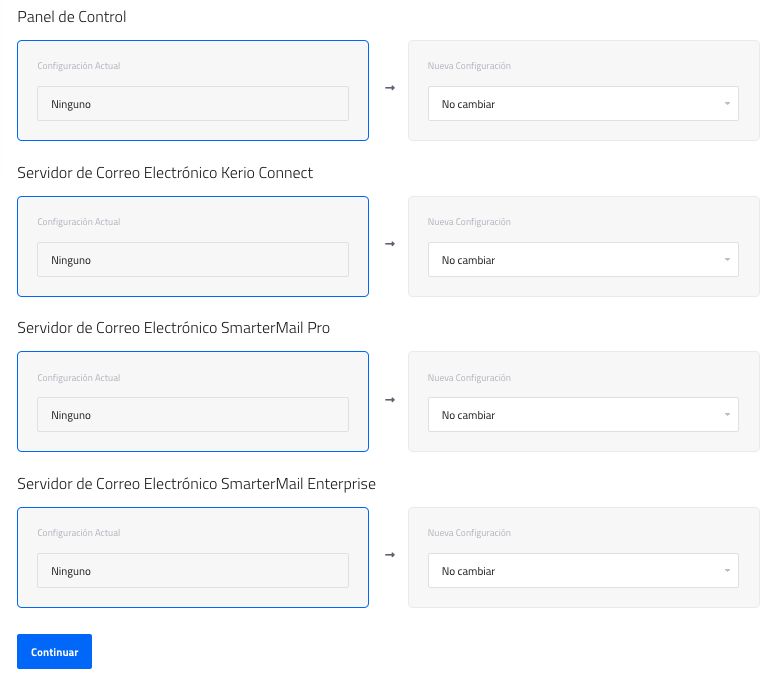Click the Panel de Control 'Ninguno' field
The height and width of the screenshot is (692, 781).
click(193, 104)
